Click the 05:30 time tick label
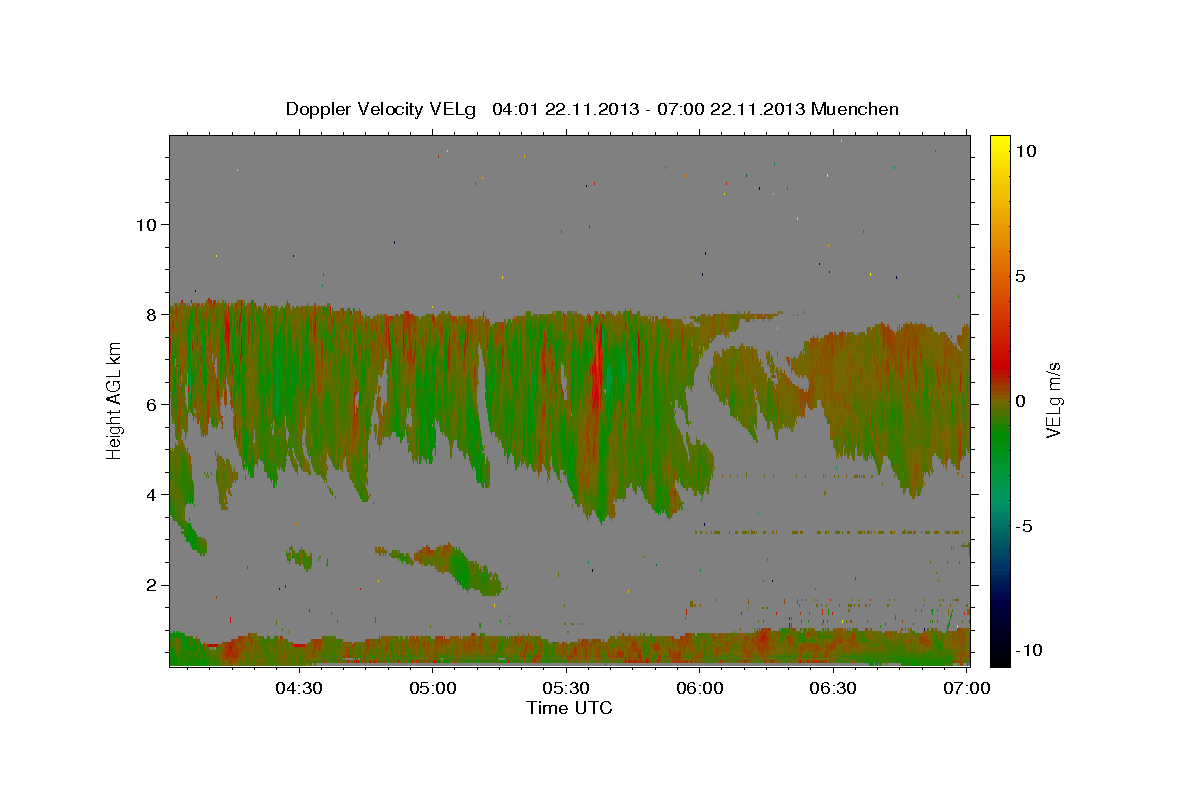1200x800 pixels. tap(566, 688)
